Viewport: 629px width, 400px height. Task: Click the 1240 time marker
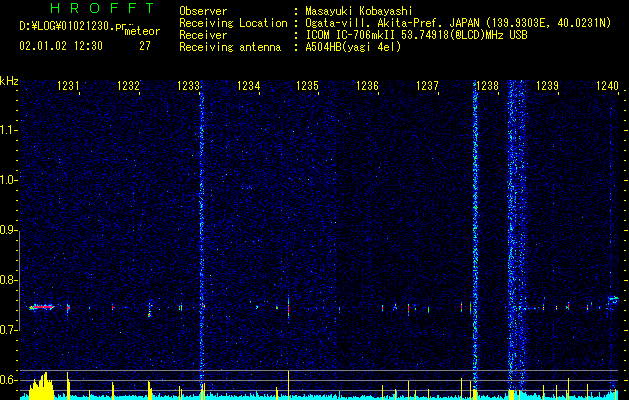(x=607, y=86)
